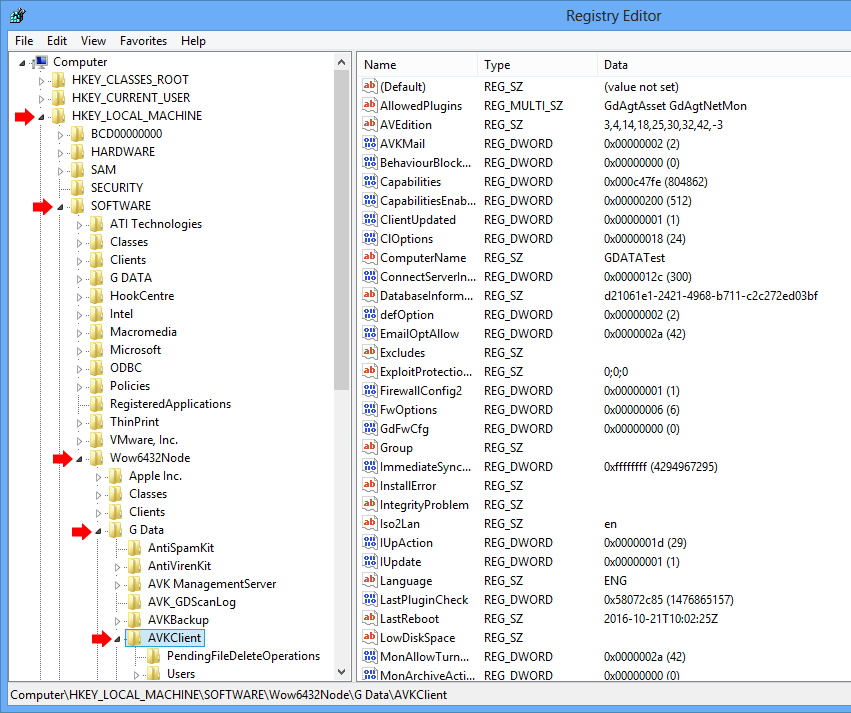Click the AVKClient open folder icon
The width and height of the screenshot is (851, 713).
(135, 638)
